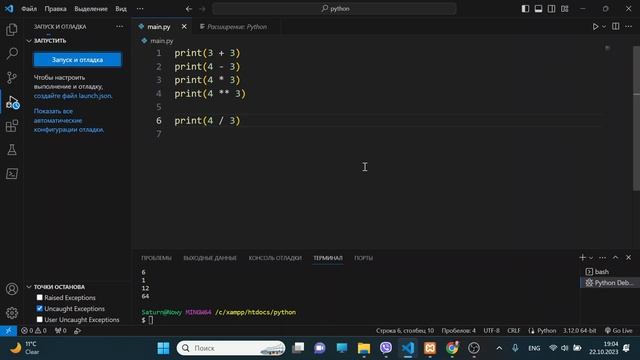Open Google Chrome from the taskbar

[x=452, y=348]
